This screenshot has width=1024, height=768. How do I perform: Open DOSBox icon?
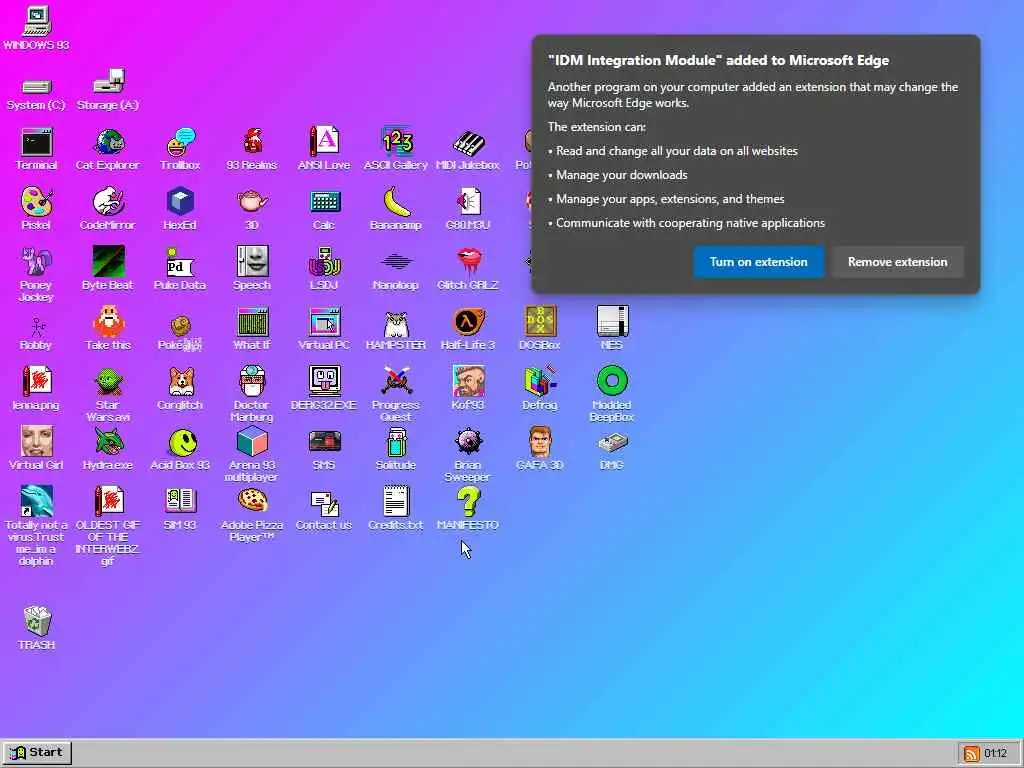(540, 322)
